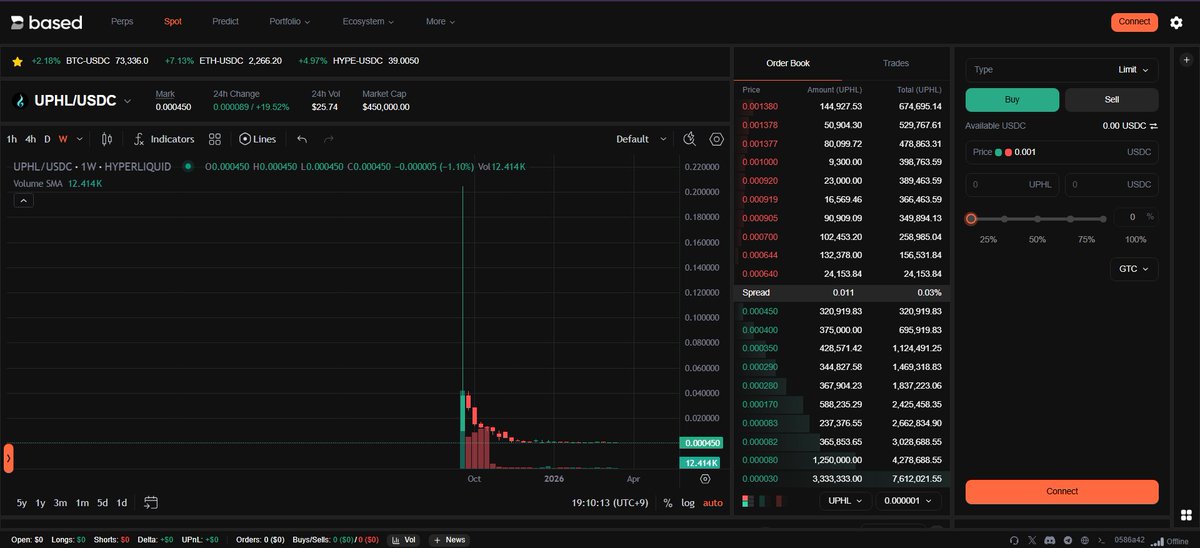Click the go-to-date calendar icon
The width and height of the screenshot is (1200, 548).
(x=151, y=502)
